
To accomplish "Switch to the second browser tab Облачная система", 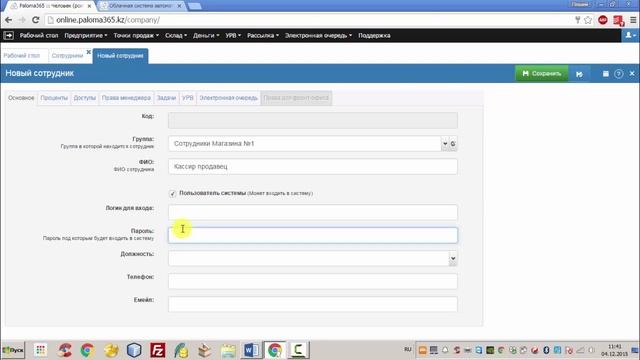I will [140, 6].
